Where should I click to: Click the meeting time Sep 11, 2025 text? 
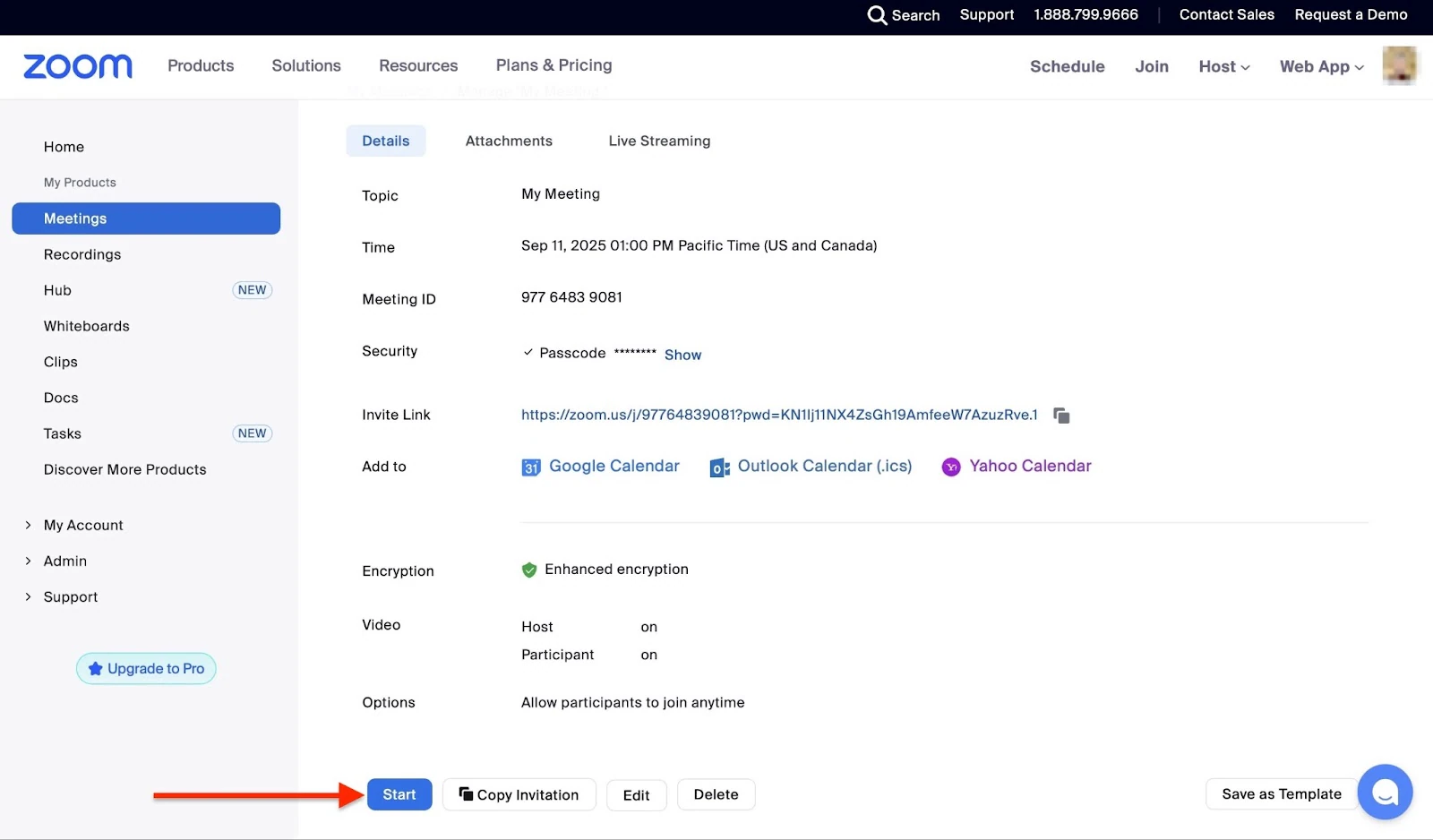(x=699, y=245)
